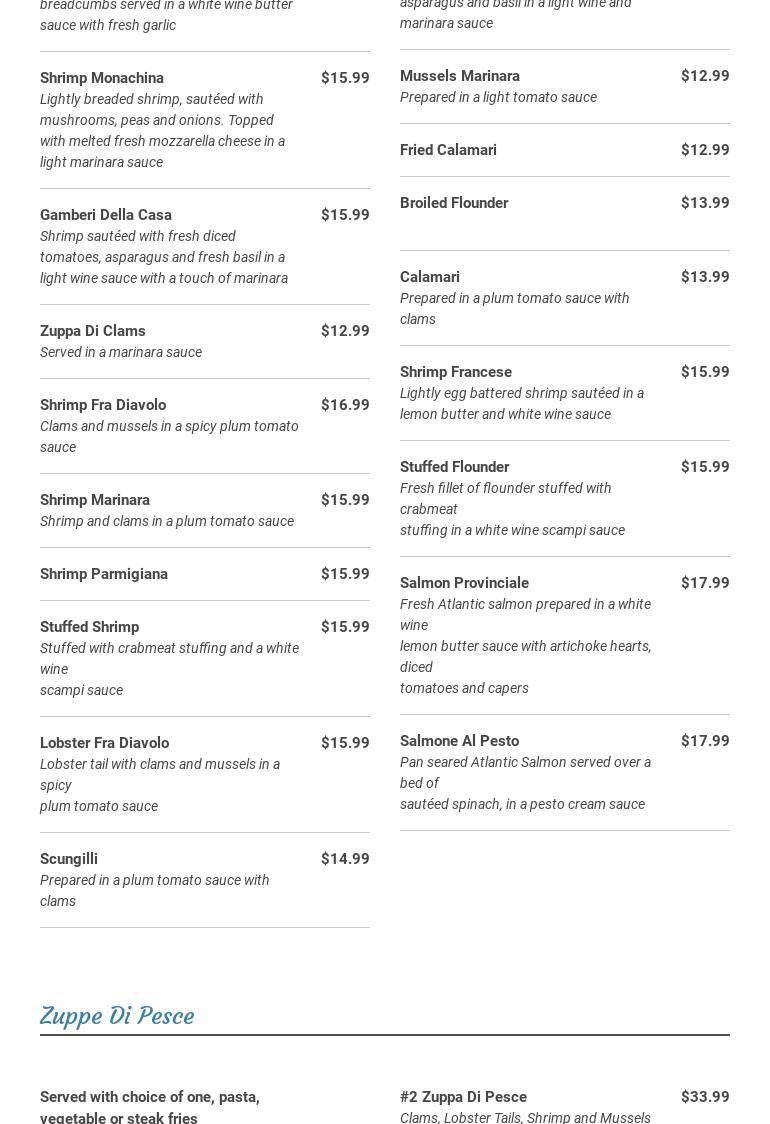Select the Gamberi Della Casa item name

click(106, 215)
